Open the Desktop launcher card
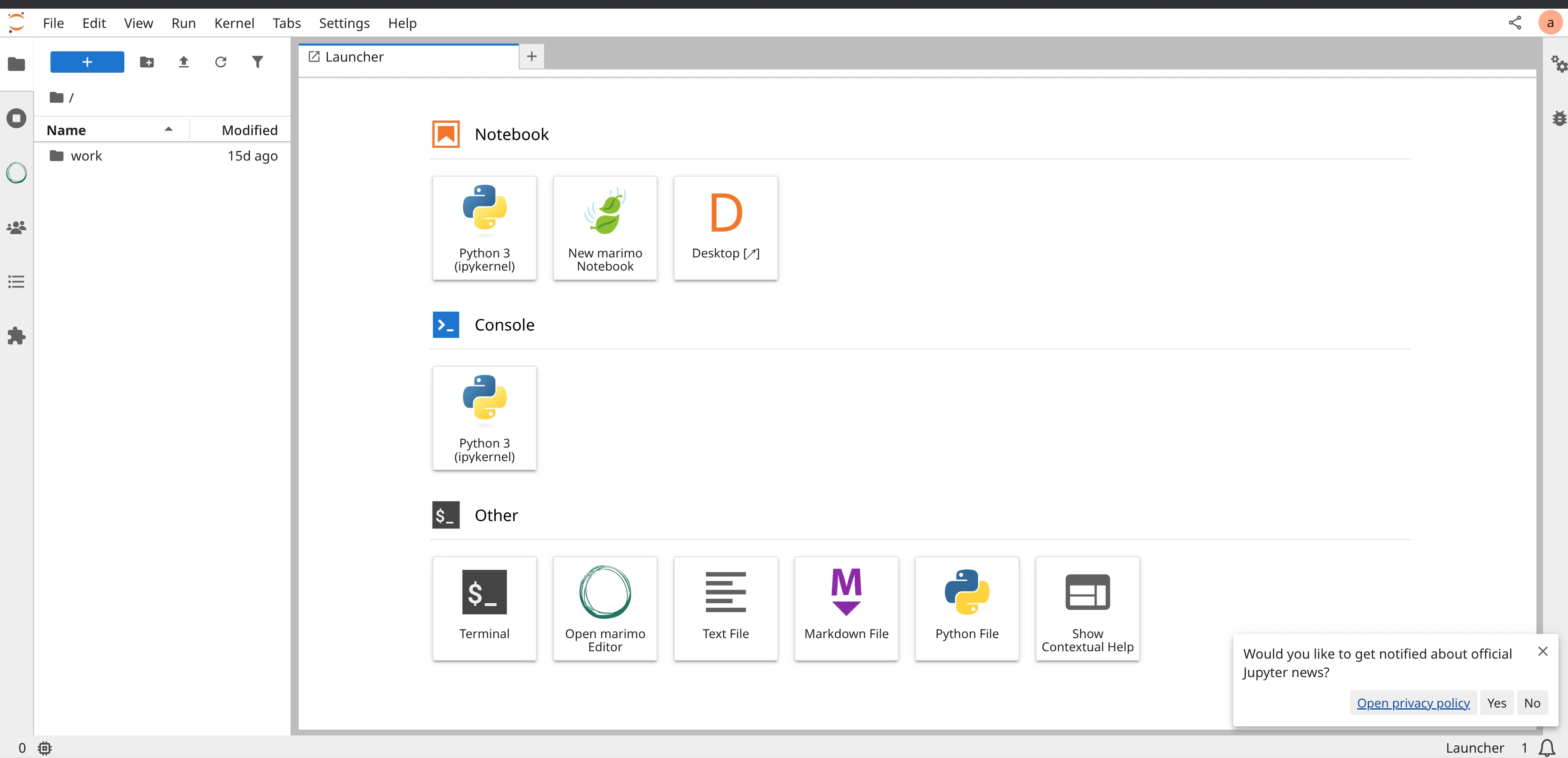 coord(726,228)
